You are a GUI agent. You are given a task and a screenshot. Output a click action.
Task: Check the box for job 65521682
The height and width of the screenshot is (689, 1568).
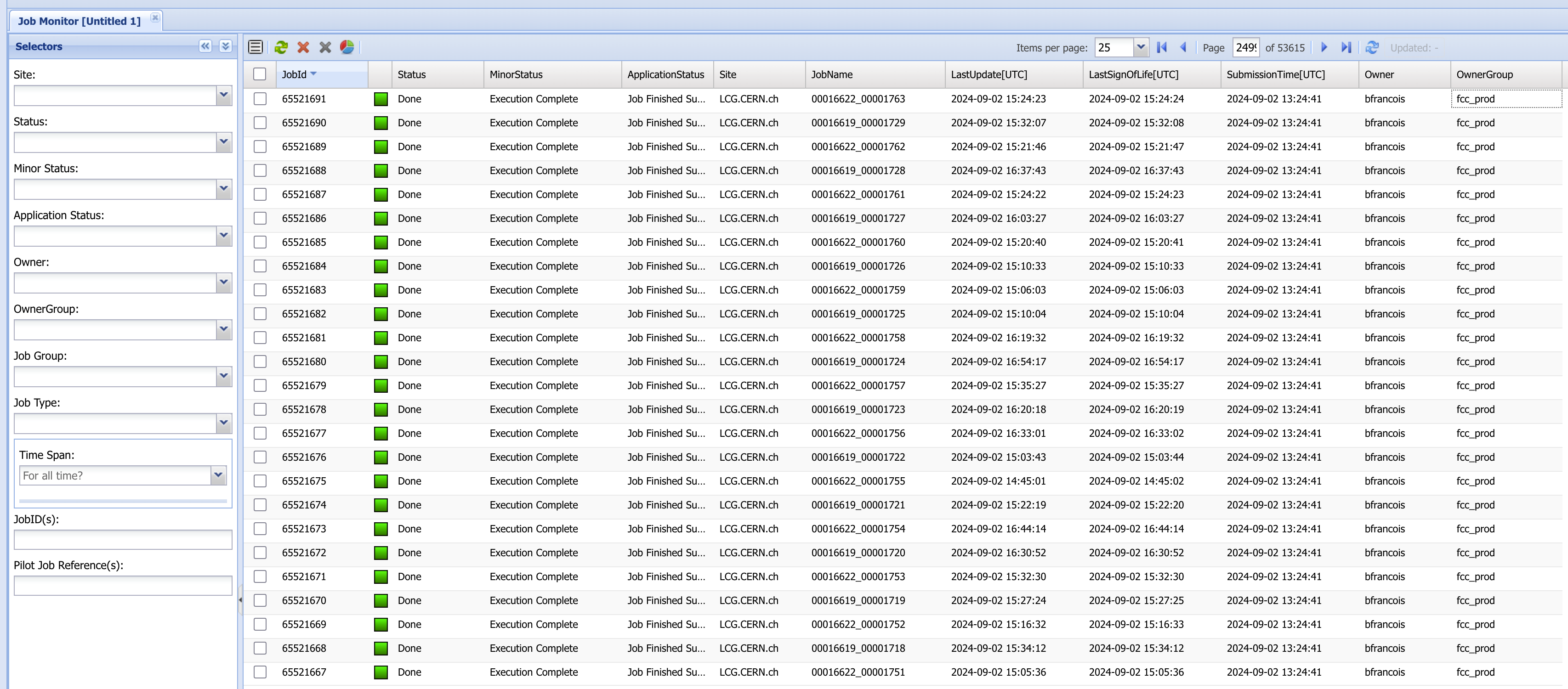260,313
